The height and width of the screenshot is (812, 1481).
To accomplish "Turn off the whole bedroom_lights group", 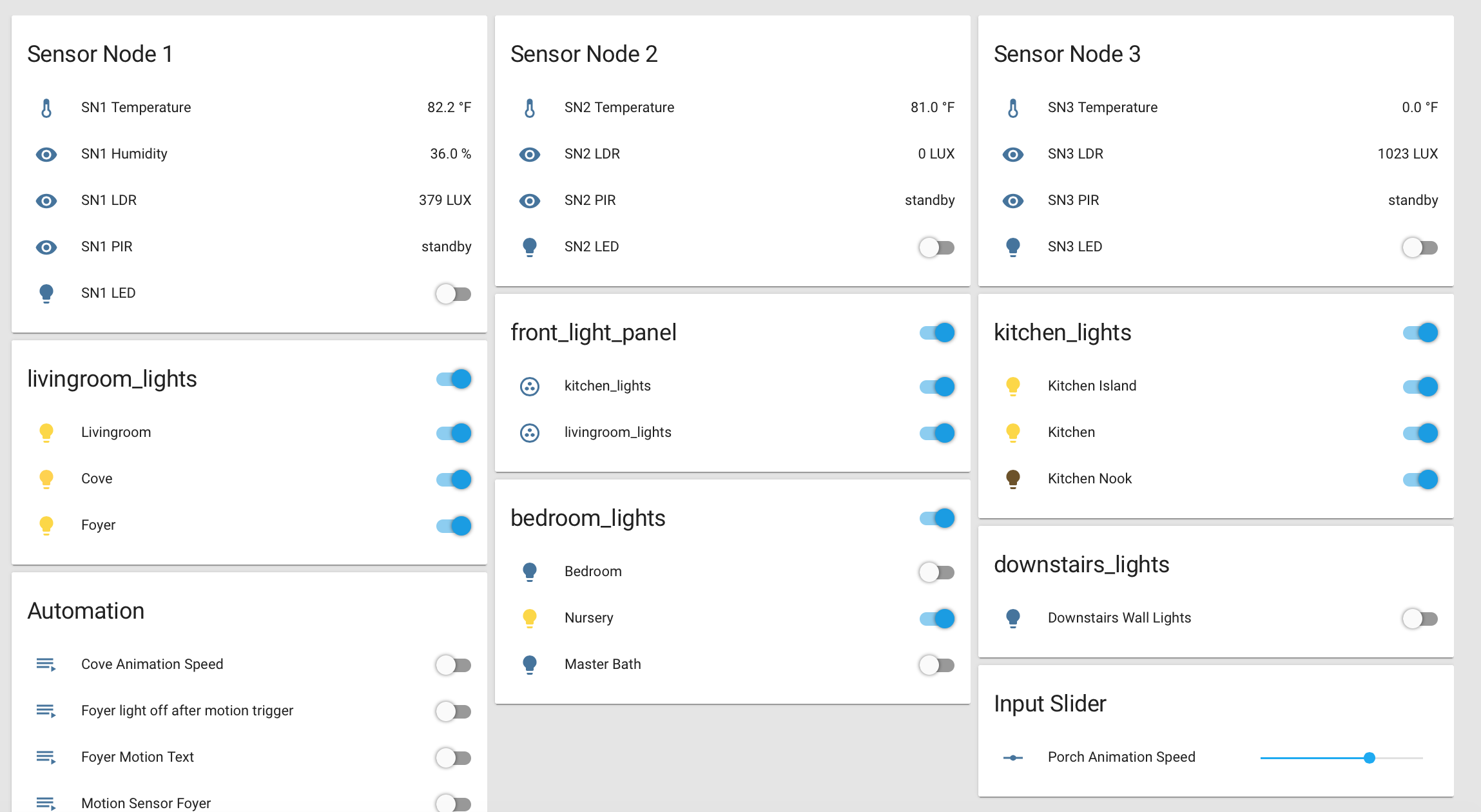I will point(937,518).
